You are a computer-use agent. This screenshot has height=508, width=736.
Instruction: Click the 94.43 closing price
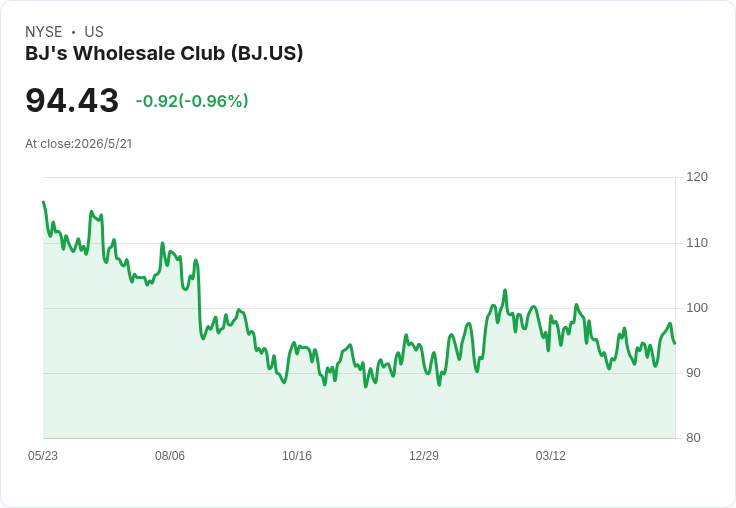[x=72, y=100]
